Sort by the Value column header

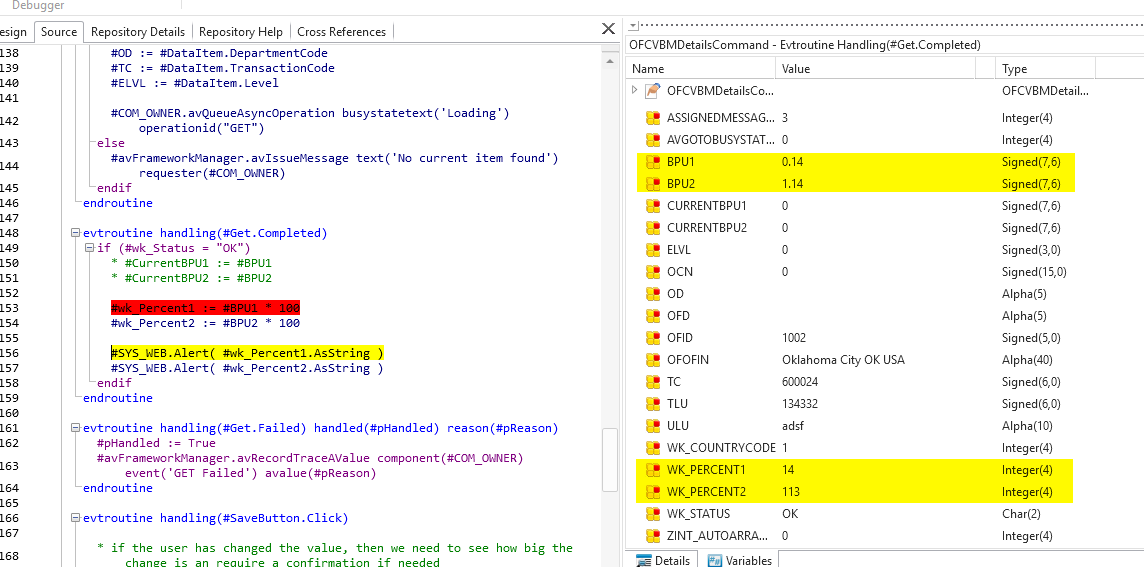(876, 69)
